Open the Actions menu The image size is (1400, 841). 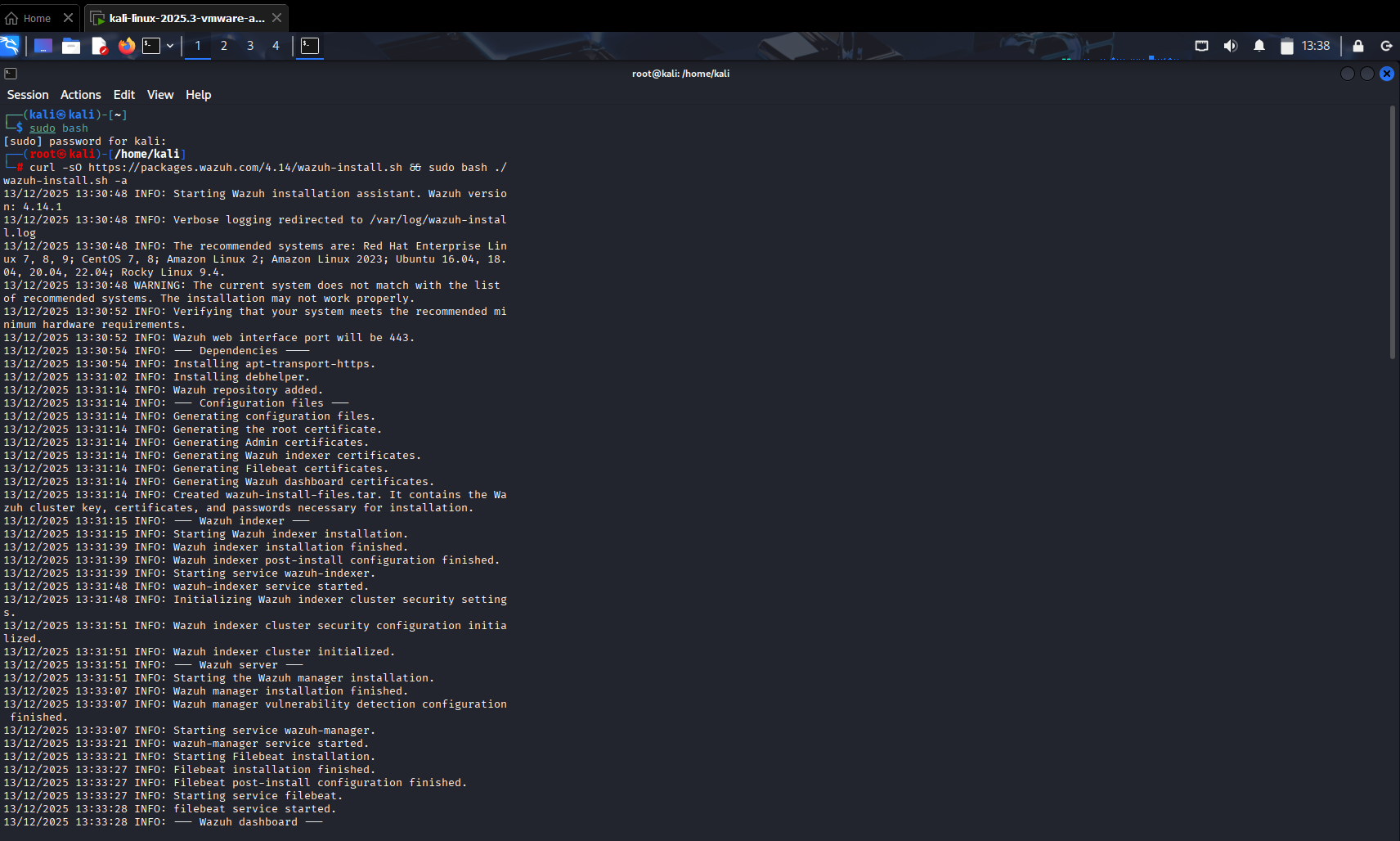[x=81, y=95]
